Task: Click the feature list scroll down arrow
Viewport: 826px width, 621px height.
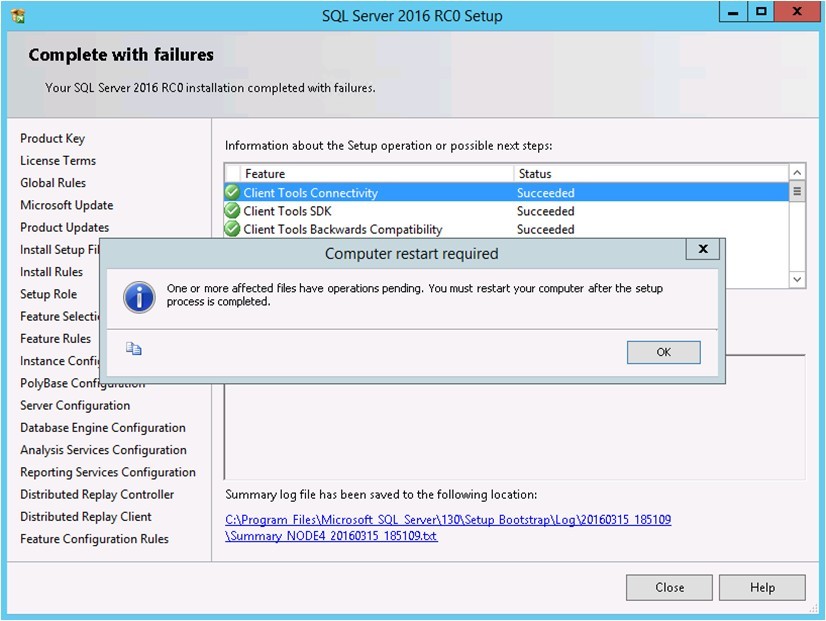Action: [797, 279]
